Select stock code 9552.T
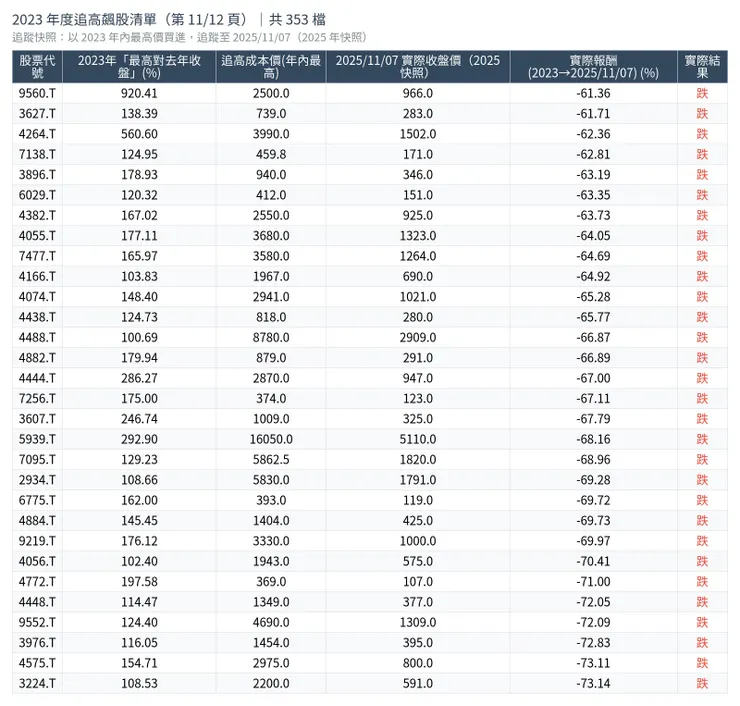Image resolution: width=740 pixels, height=706 pixels. 37,622
